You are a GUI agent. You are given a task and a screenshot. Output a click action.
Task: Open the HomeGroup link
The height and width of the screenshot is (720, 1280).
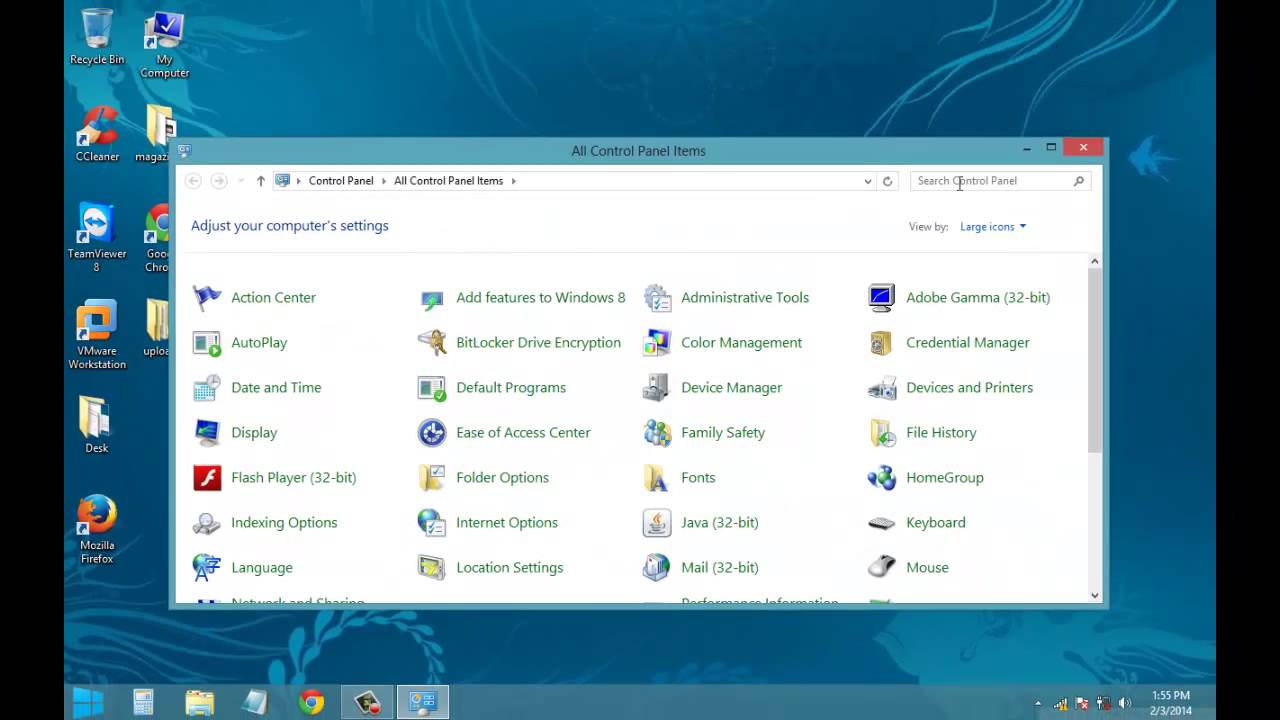coord(945,477)
